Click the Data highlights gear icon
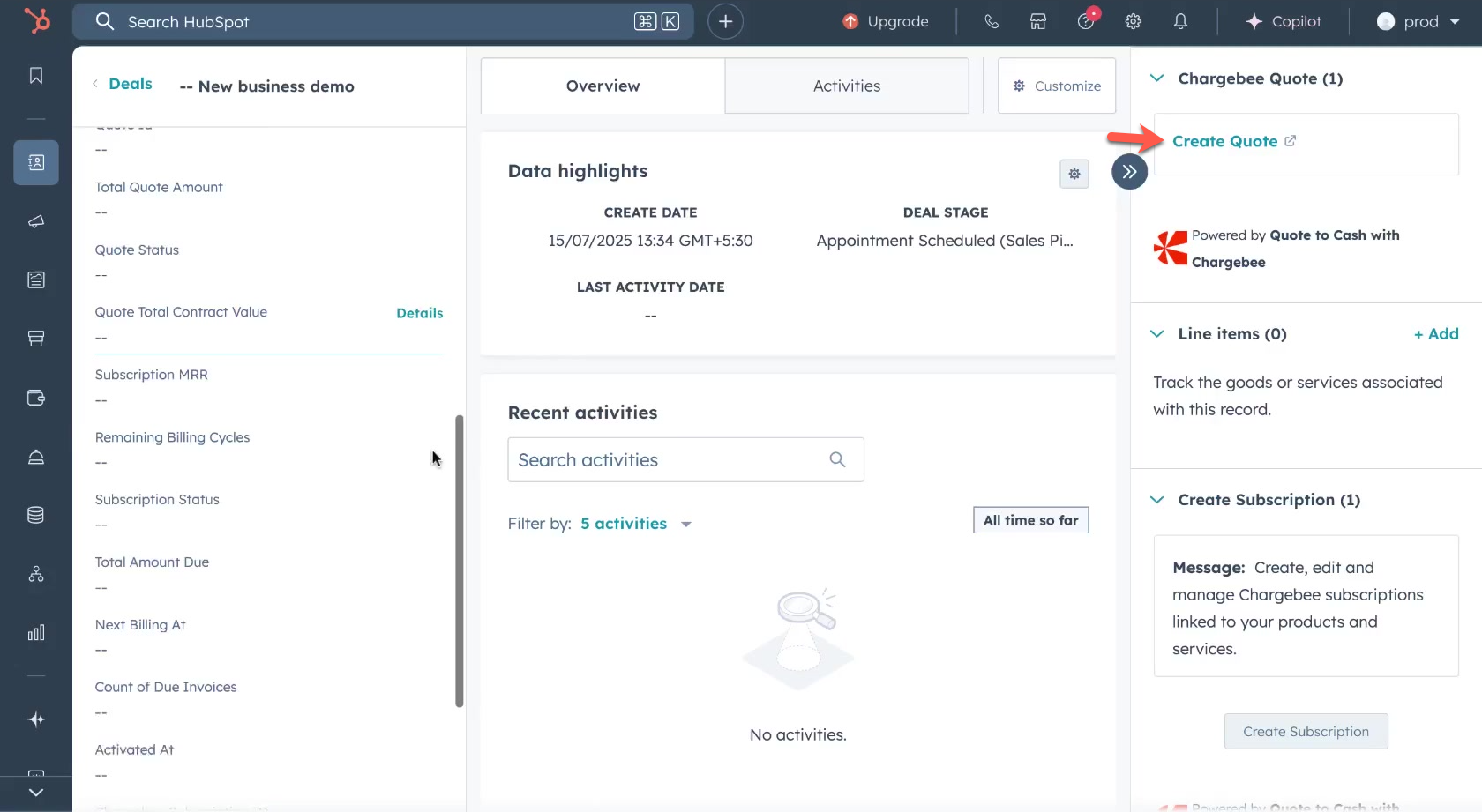This screenshot has width=1482, height=812. point(1074,174)
